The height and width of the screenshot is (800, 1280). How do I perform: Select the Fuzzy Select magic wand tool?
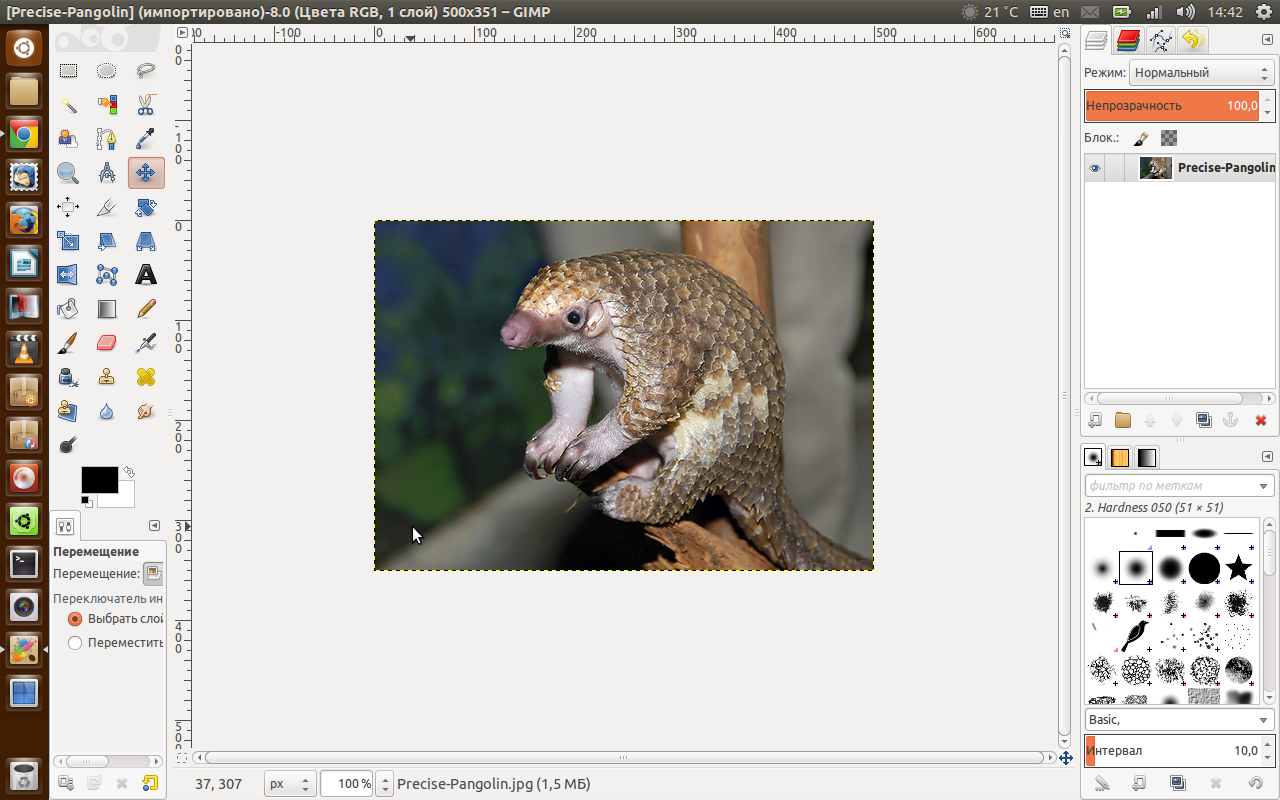[68, 105]
